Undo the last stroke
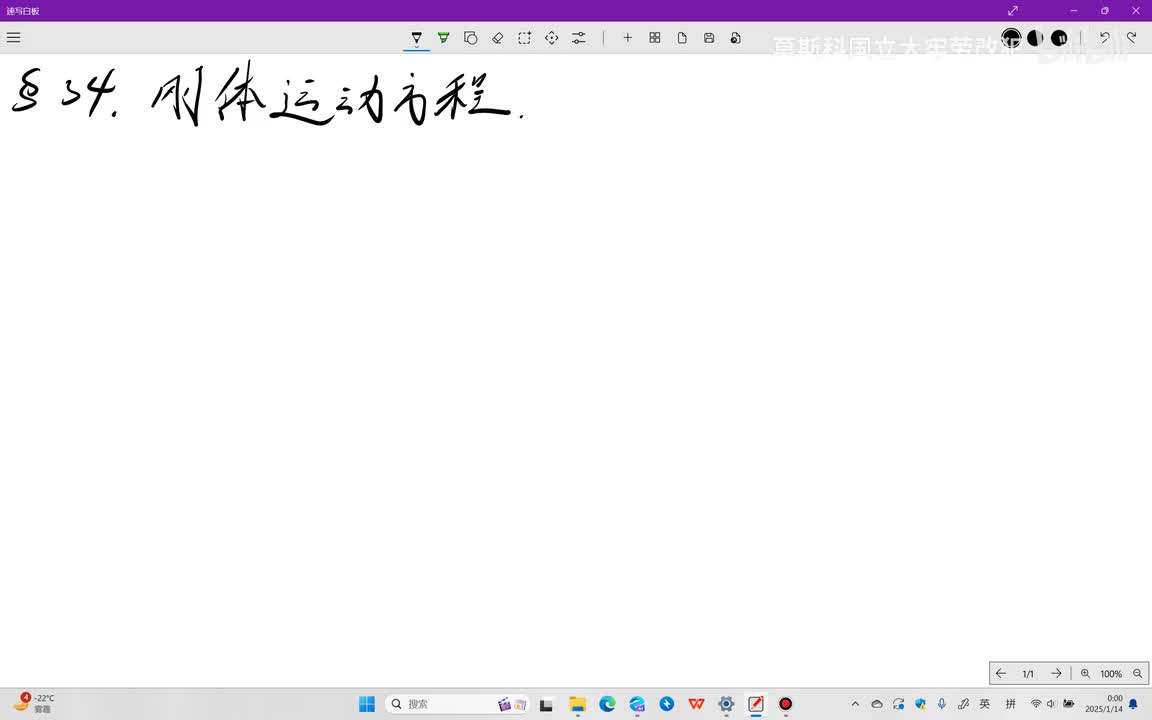The width and height of the screenshot is (1152, 720). click(x=1104, y=37)
